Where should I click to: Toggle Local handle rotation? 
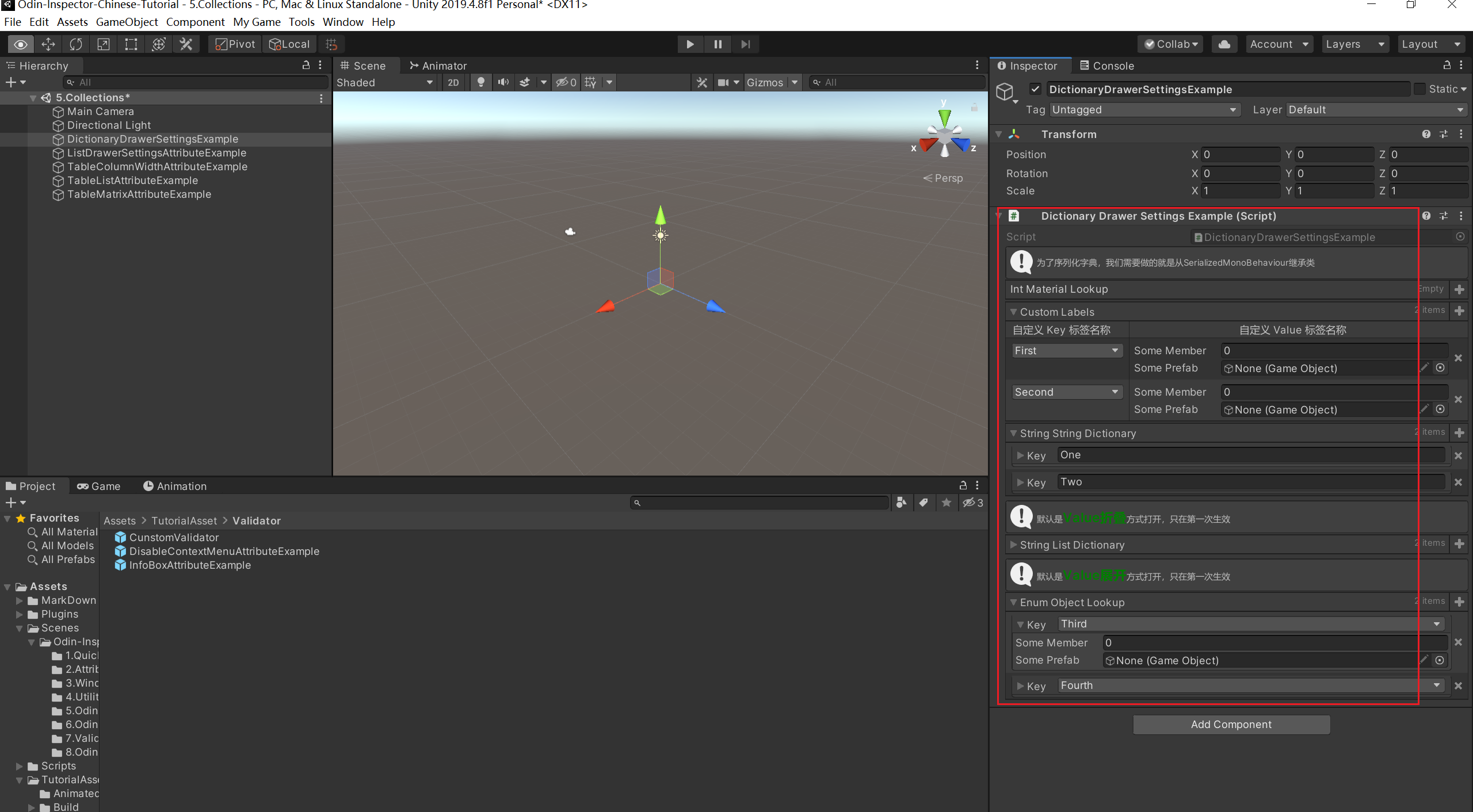(x=289, y=44)
